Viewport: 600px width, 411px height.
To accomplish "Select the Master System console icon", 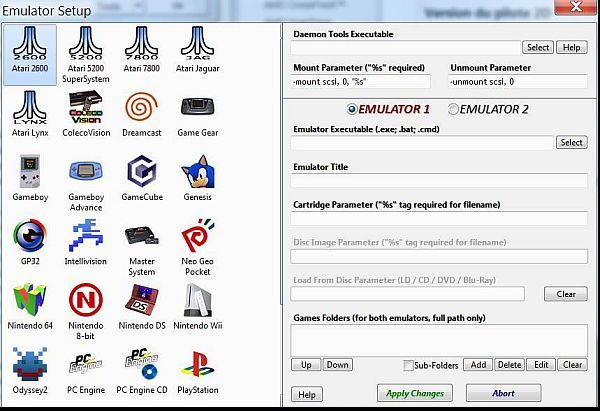I will [142, 235].
